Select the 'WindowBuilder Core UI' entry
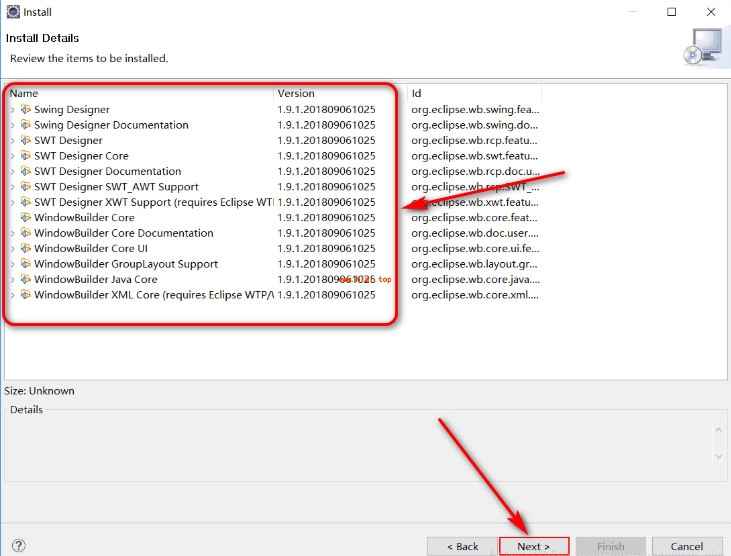The width and height of the screenshot is (731, 556). (x=91, y=248)
